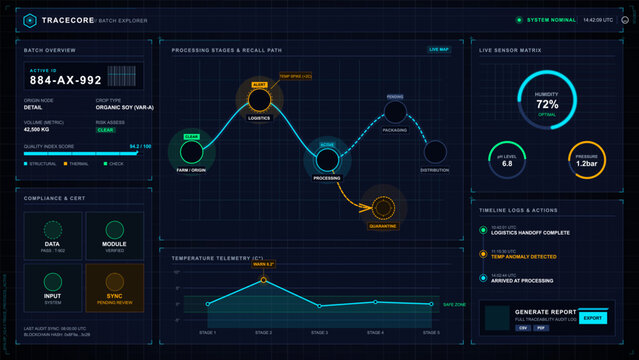Click the 14:42:09 UTC clock
Viewport: 639px width, 360px height.
coord(598,20)
